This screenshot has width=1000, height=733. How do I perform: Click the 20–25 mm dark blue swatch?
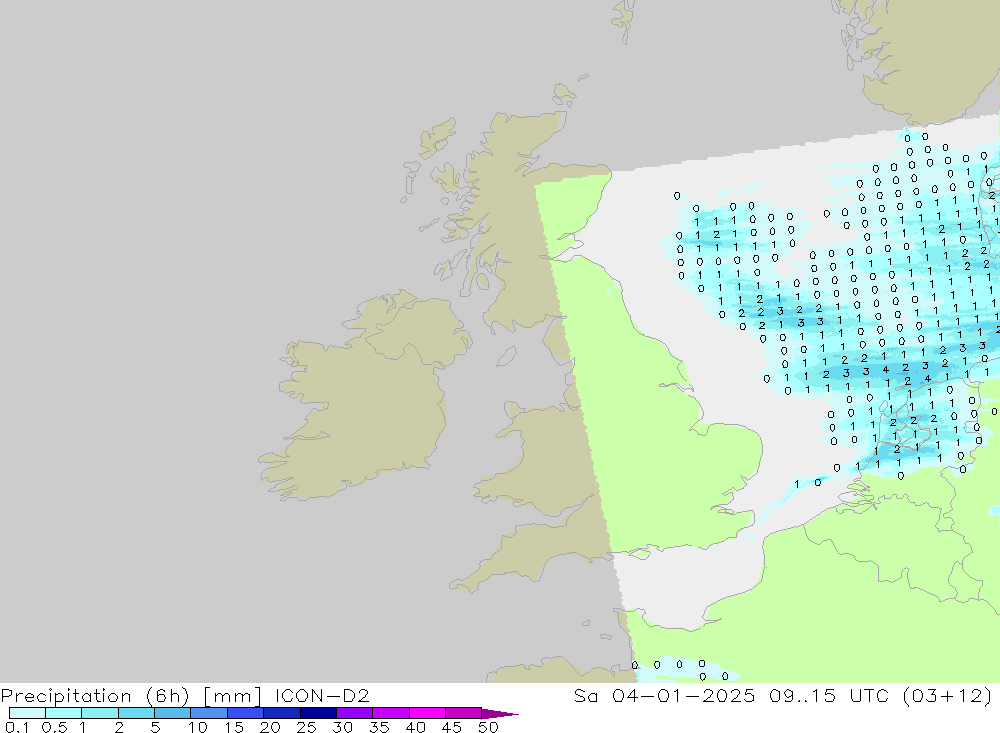pos(281,713)
